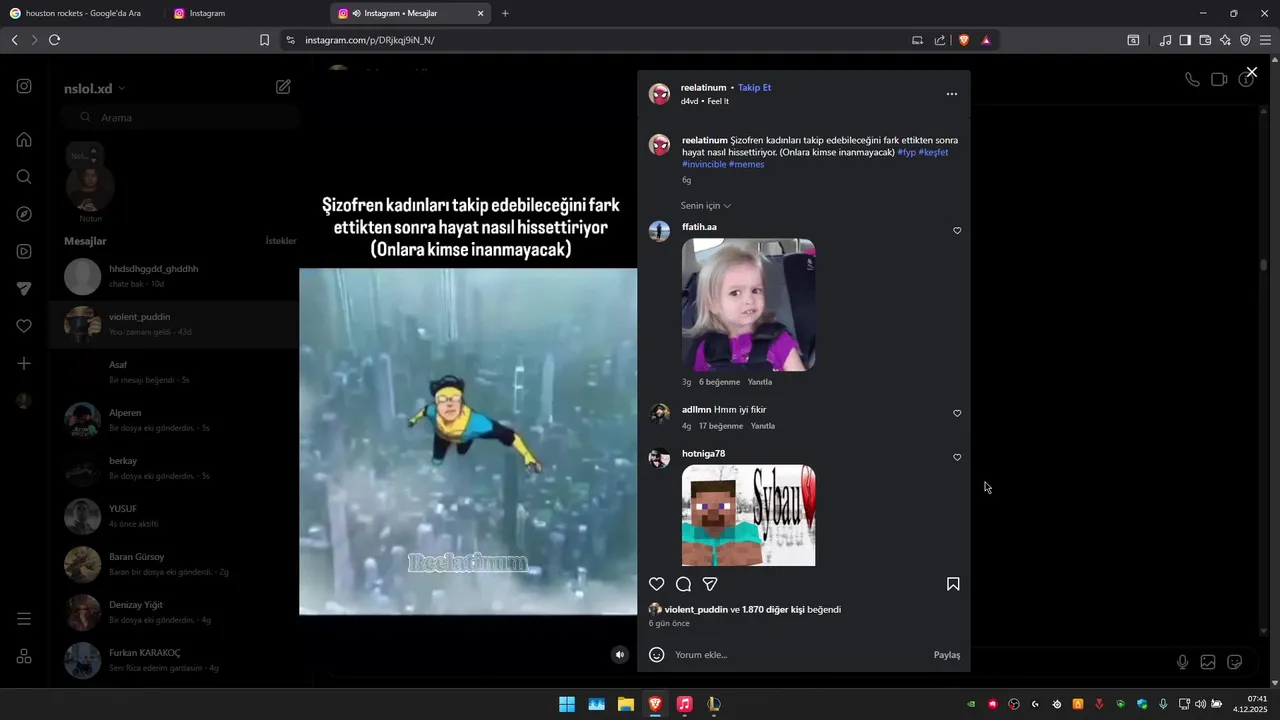Expand the 'Senin için' comment sort dropdown
The height and width of the screenshot is (720, 1280).
tap(706, 206)
